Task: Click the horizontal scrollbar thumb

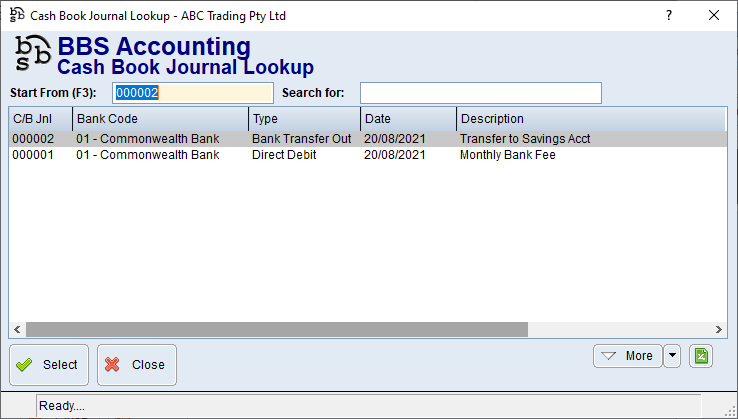Action: tap(276, 330)
